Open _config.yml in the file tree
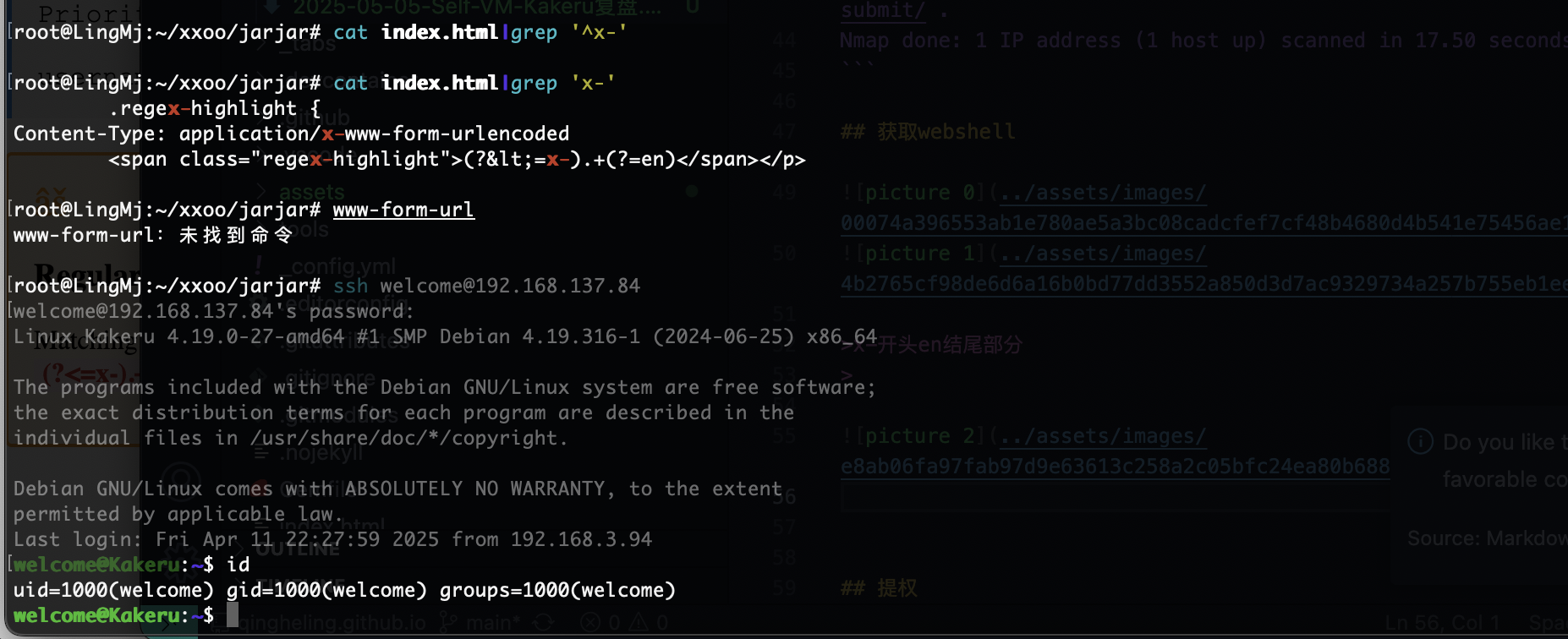 [342, 267]
